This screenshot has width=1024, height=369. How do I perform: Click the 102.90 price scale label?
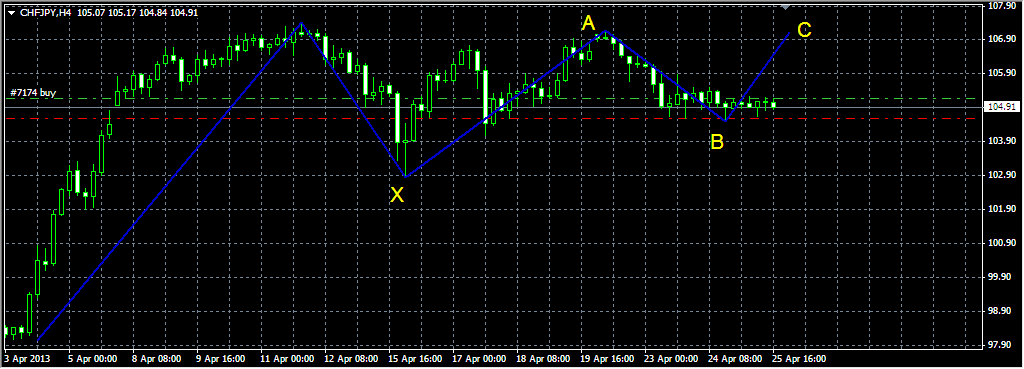(x=1001, y=175)
